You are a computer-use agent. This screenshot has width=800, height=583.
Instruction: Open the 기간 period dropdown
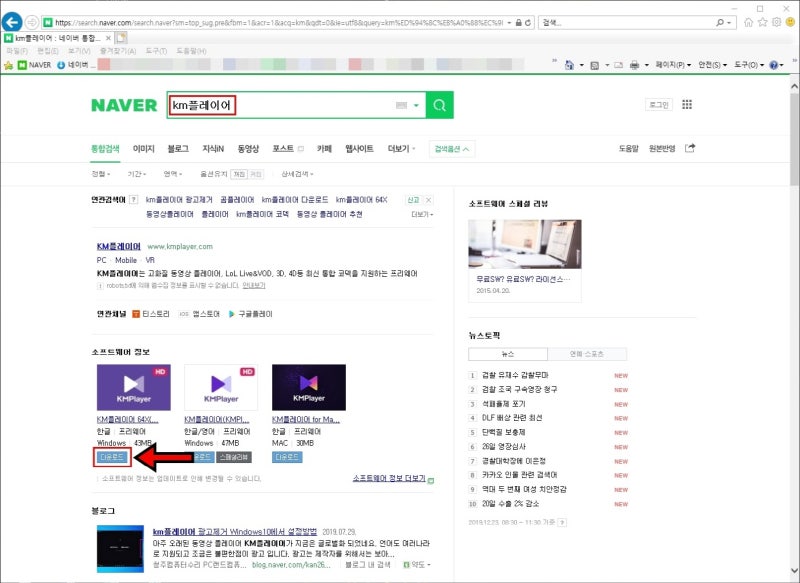coord(136,174)
